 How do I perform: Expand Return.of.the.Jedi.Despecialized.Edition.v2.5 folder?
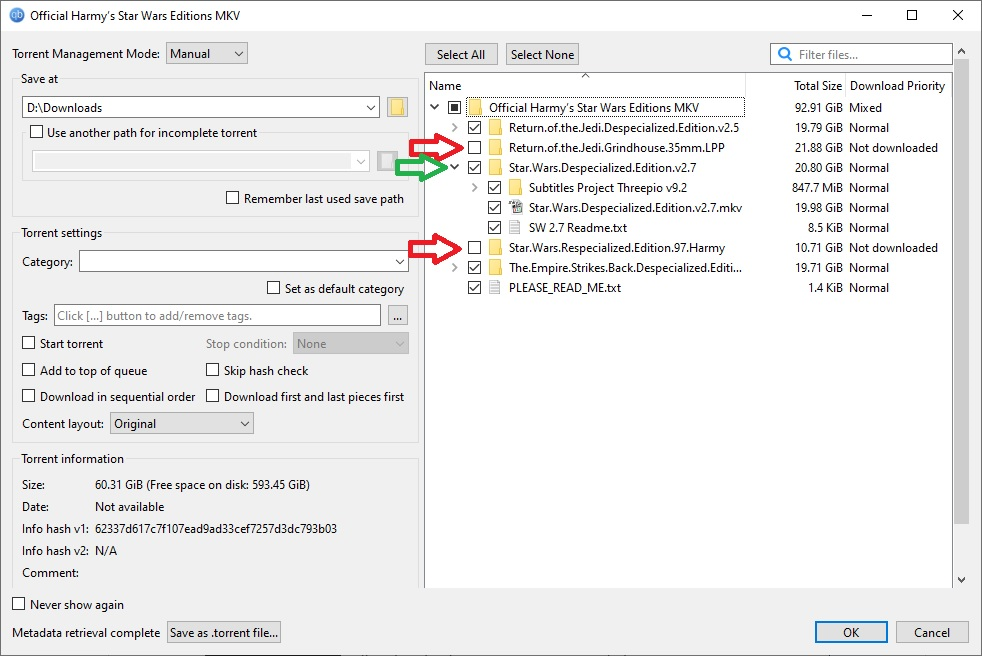[455, 128]
